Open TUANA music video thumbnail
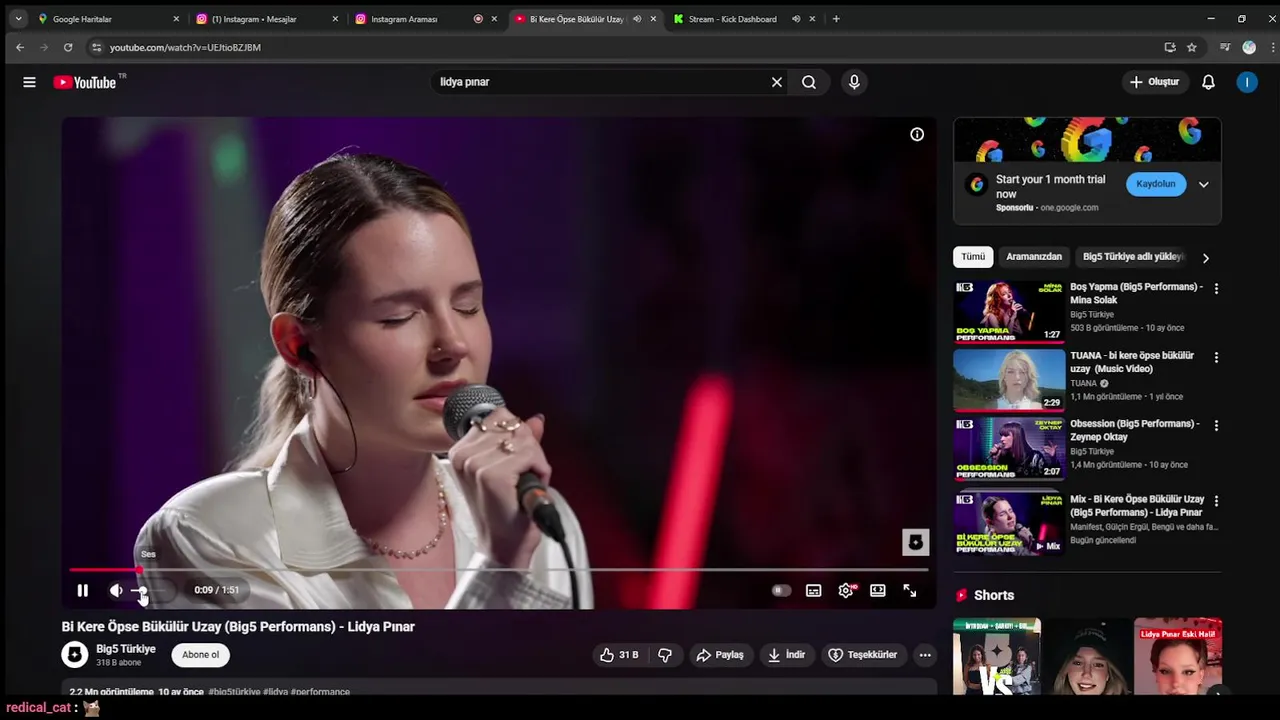This screenshot has height=720, width=1280. tap(1009, 380)
